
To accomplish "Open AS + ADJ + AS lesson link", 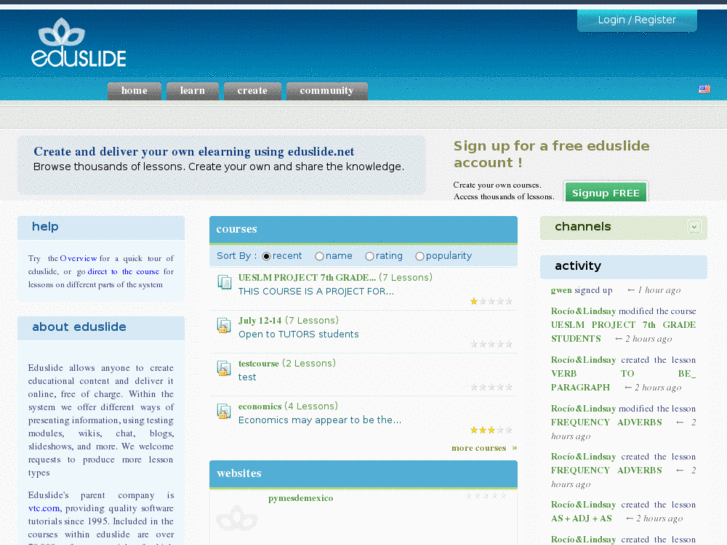I will [x=581, y=519].
